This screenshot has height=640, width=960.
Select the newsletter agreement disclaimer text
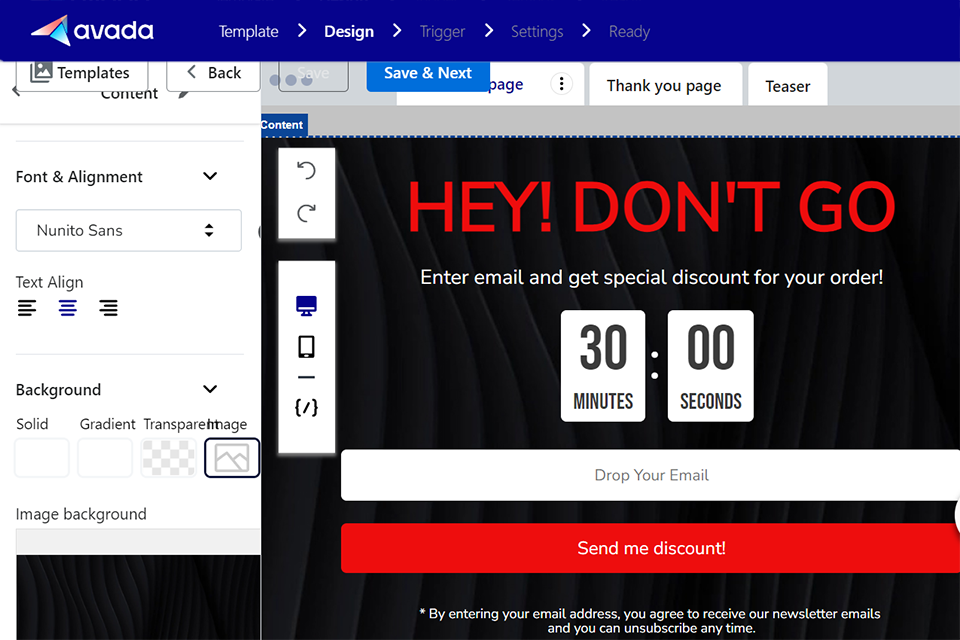pyautogui.click(x=651, y=620)
